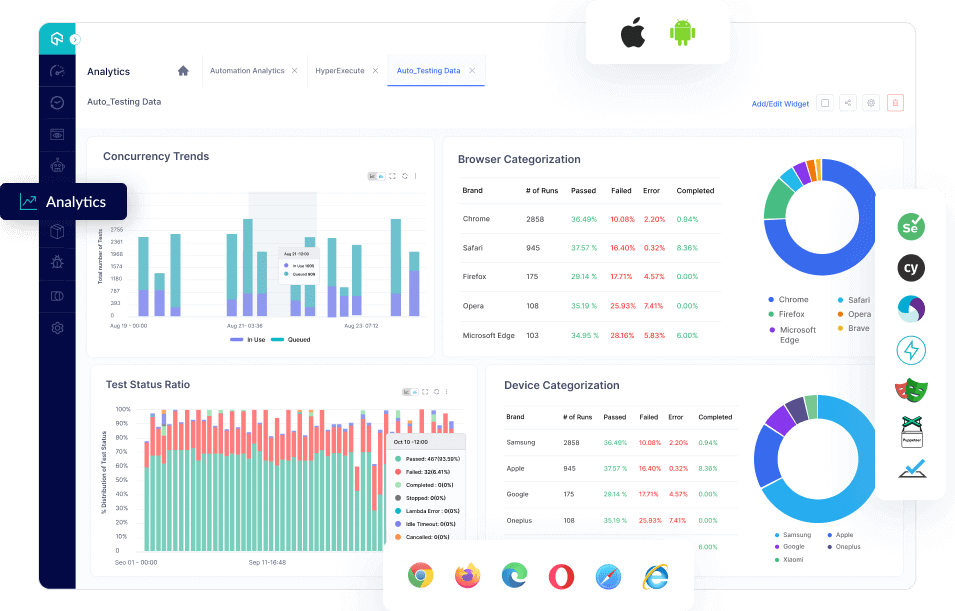
Task: Click the Chrome browser icon at the bottom
Action: tap(420, 575)
